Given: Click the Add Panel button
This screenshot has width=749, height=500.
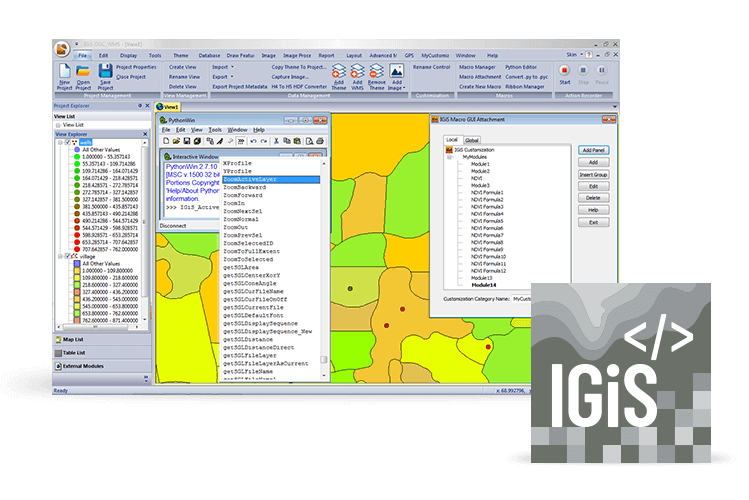Looking at the screenshot, I should coord(593,150).
